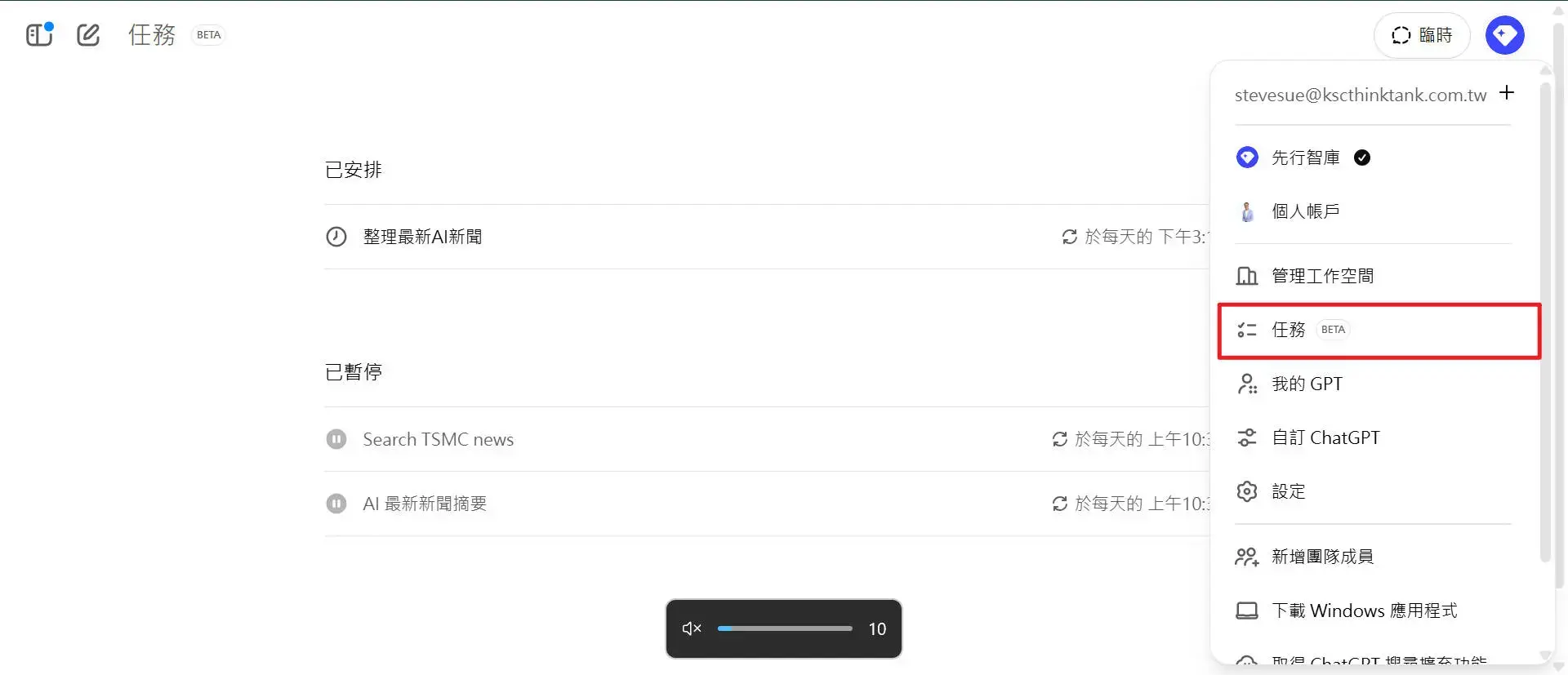Click the 先行智庫 workspace logo icon
Image resolution: width=1568 pixels, height=675 pixels.
coord(1247,158)
